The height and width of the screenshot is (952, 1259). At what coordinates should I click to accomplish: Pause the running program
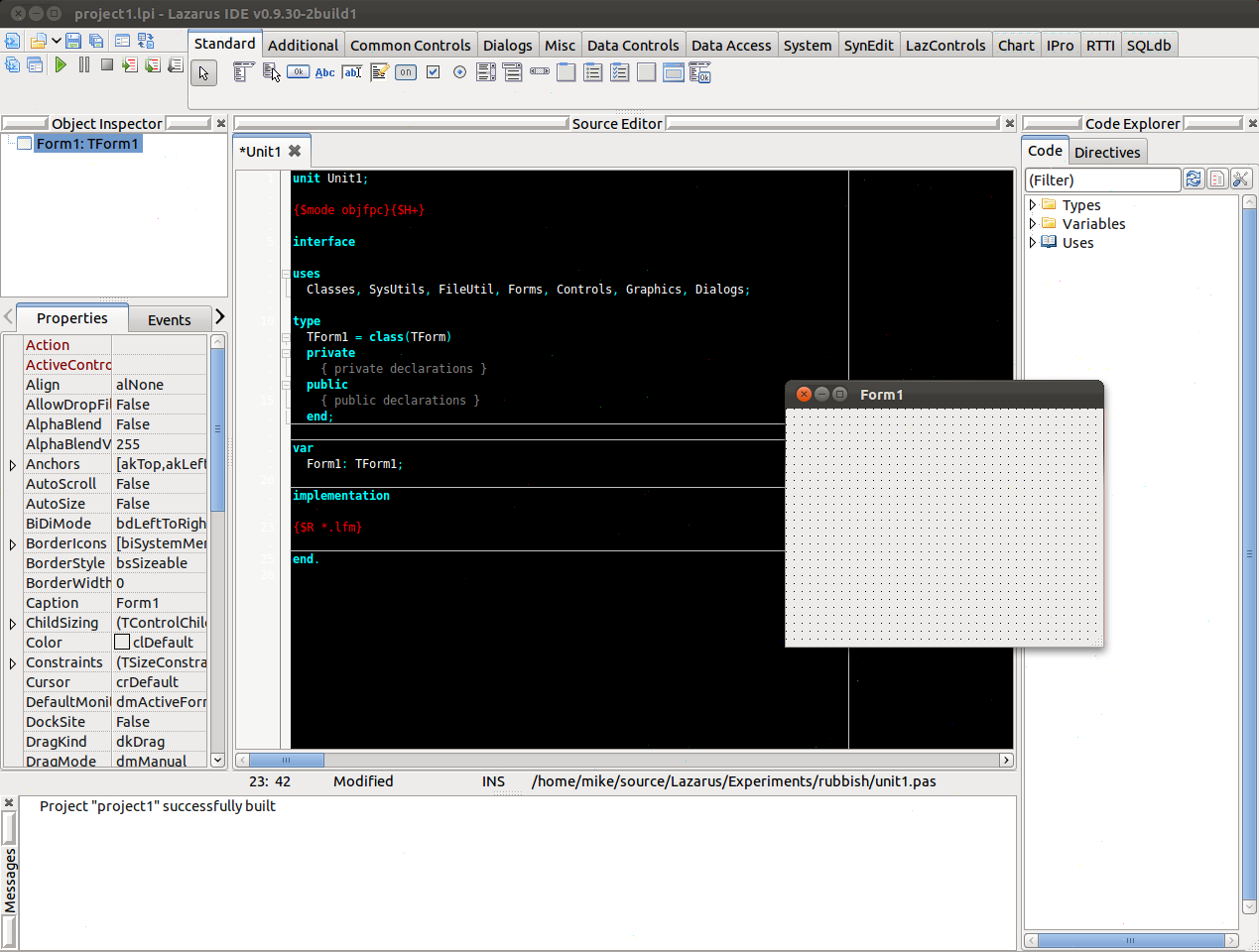84,64
